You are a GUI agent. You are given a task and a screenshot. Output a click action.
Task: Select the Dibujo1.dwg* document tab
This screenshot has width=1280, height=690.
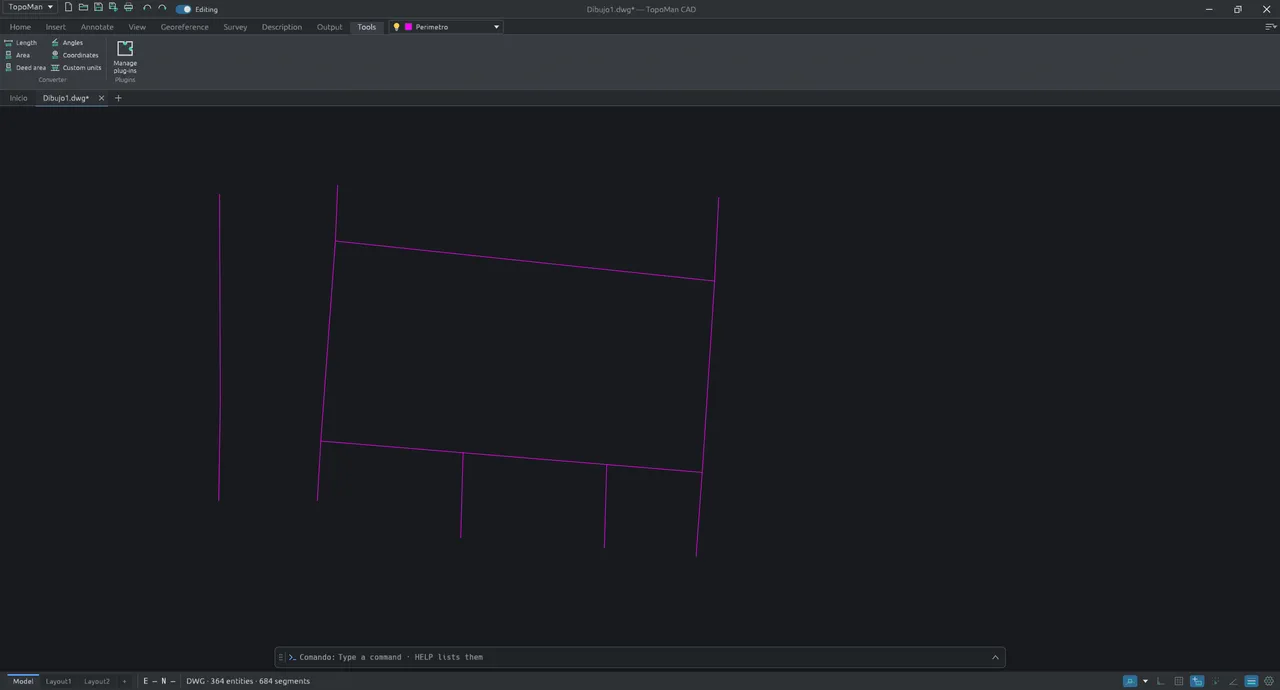66,98
